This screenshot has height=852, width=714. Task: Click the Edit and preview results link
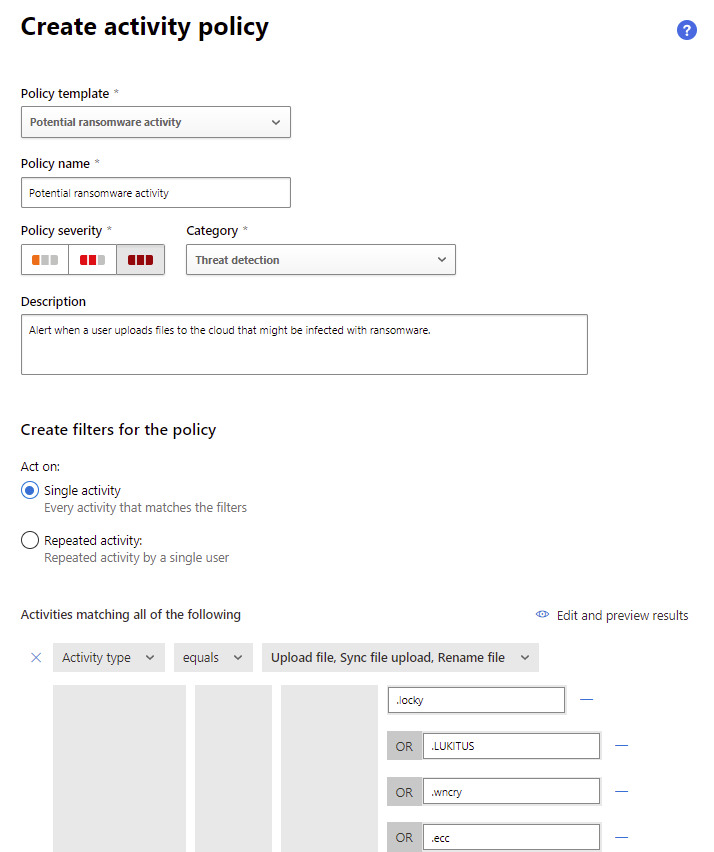click(622, 616)
